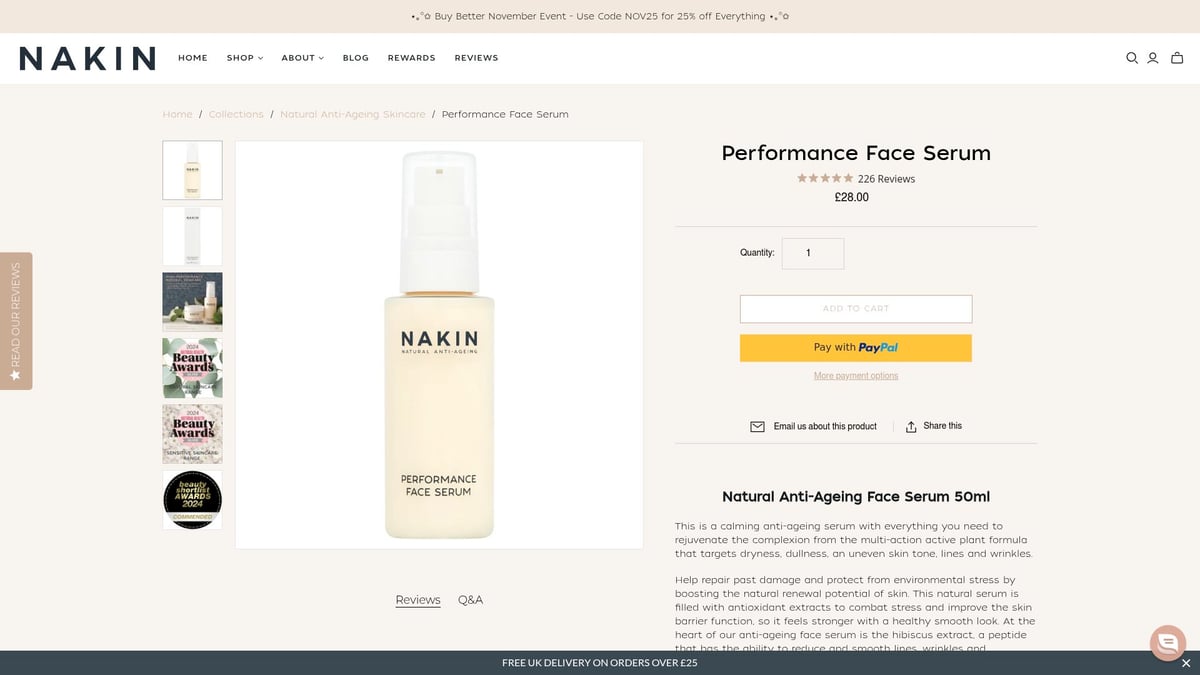Click the account profile icon
This screenshot has height=675, width=1200.
point(1153,57)
